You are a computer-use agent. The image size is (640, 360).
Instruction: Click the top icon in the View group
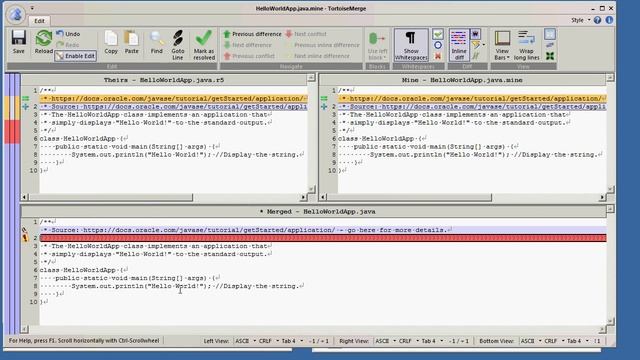coord(550,34)
